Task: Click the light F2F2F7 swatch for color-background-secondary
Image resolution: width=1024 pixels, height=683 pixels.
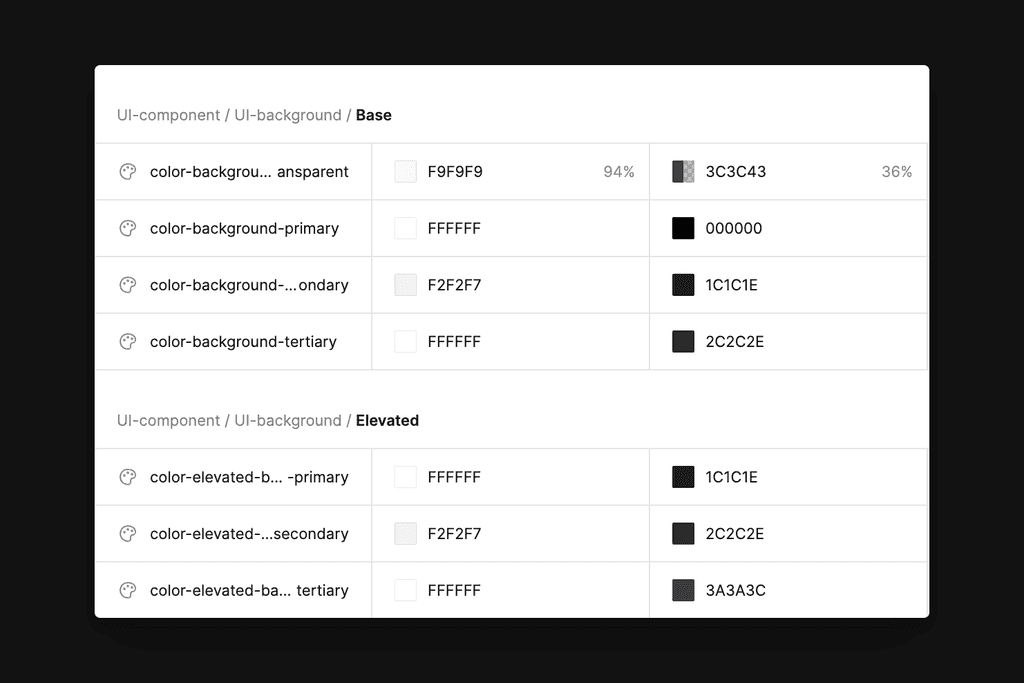Action: click(404, 285)
